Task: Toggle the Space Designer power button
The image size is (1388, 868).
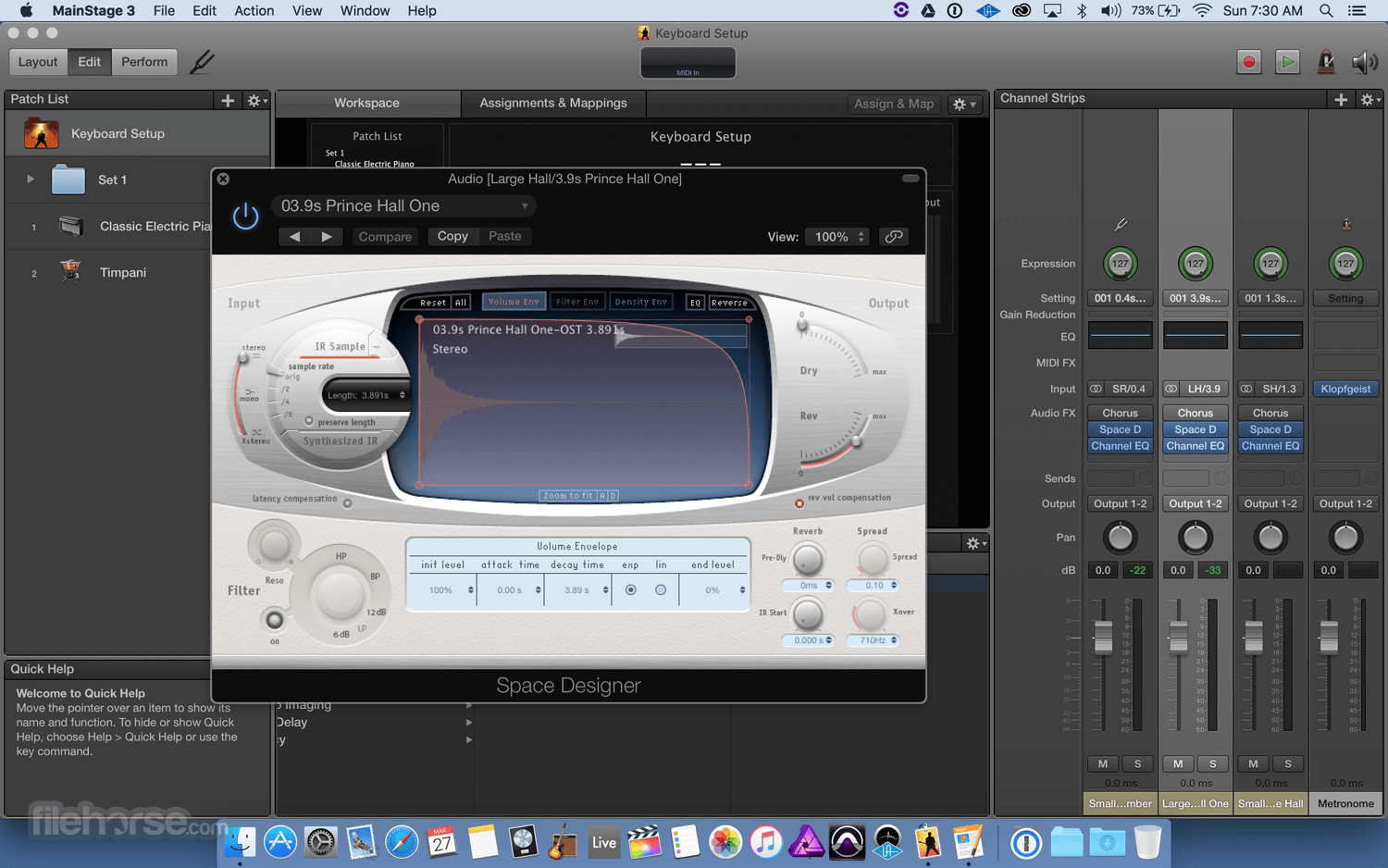Action: [x=245, y=217]
